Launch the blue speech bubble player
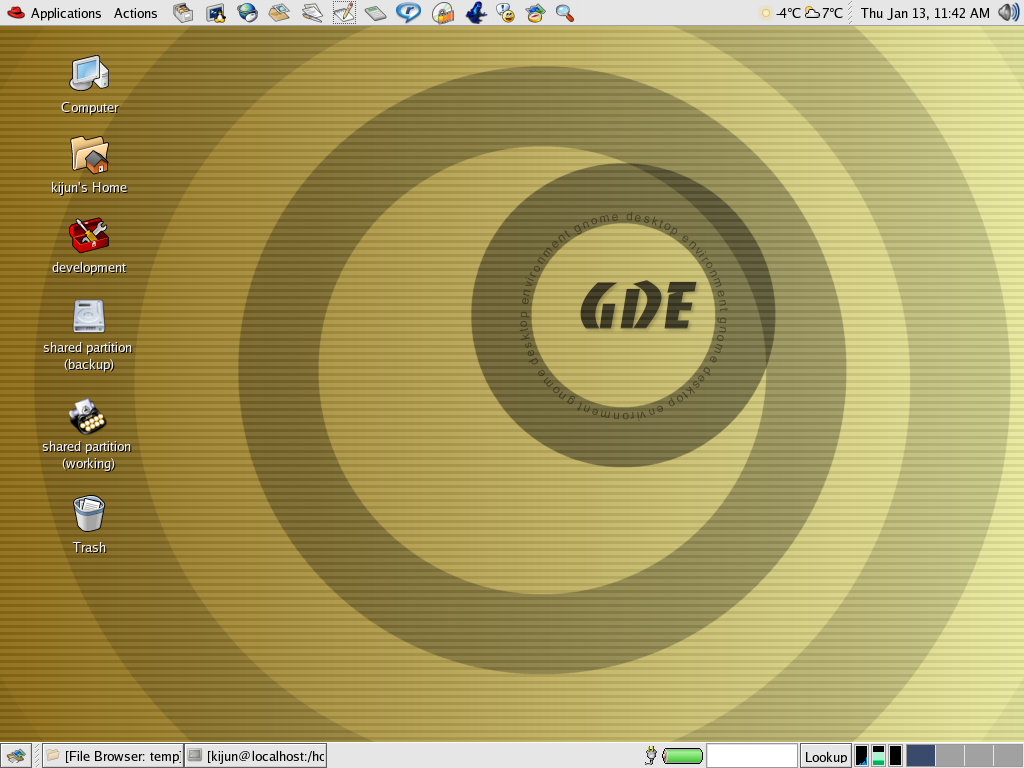 click(x=409, y=13)
